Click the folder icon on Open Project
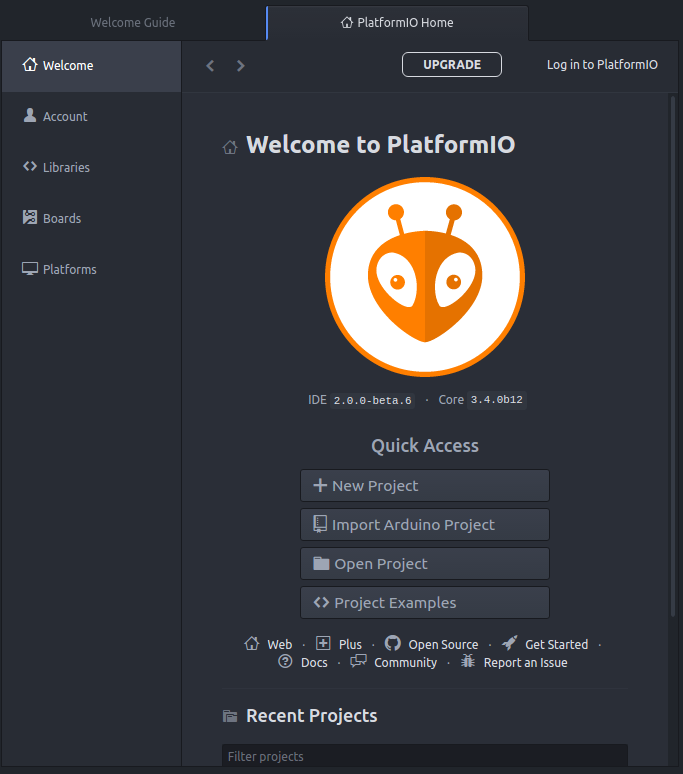The height and width of the screenshot is (774, 683). [x=321, y=563]
